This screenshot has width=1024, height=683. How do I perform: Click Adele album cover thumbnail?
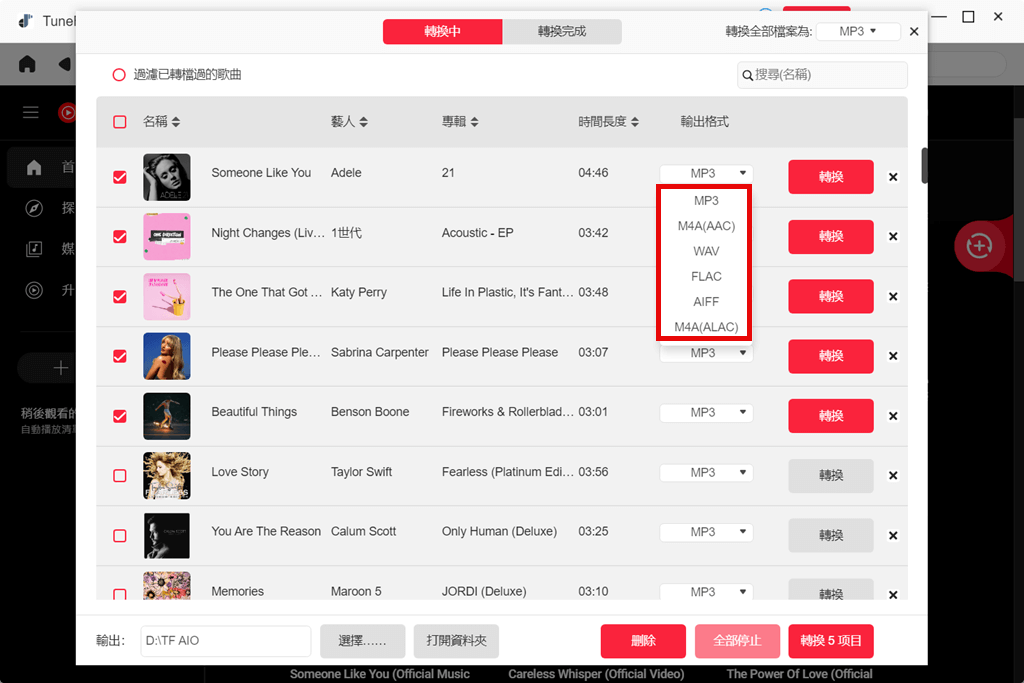[167, 177]
